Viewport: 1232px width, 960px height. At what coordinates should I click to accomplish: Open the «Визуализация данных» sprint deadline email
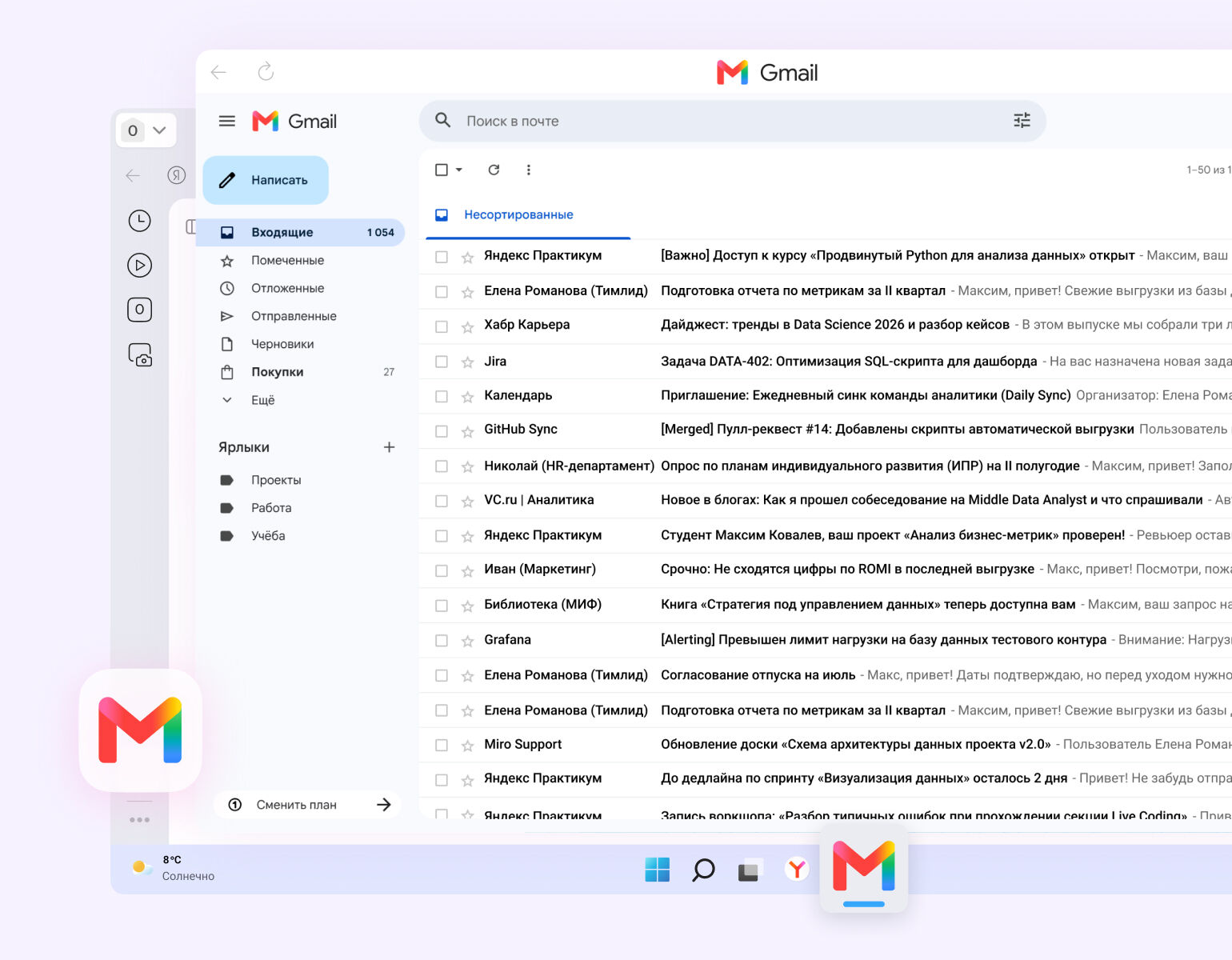point(826,779)
